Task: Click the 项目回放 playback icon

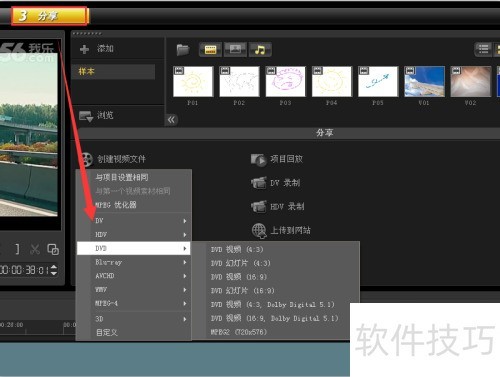Action: point(258,160)
